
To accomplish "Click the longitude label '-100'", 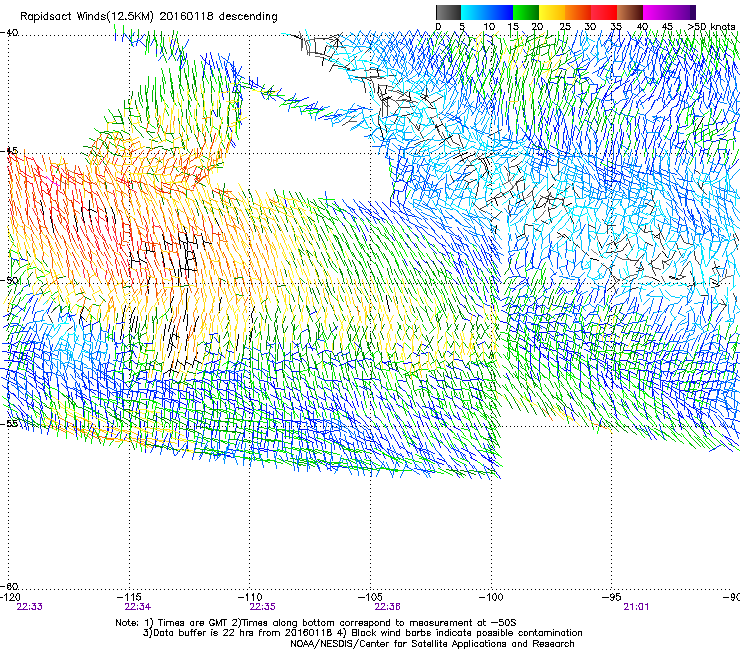I will [x=491, y=597].
